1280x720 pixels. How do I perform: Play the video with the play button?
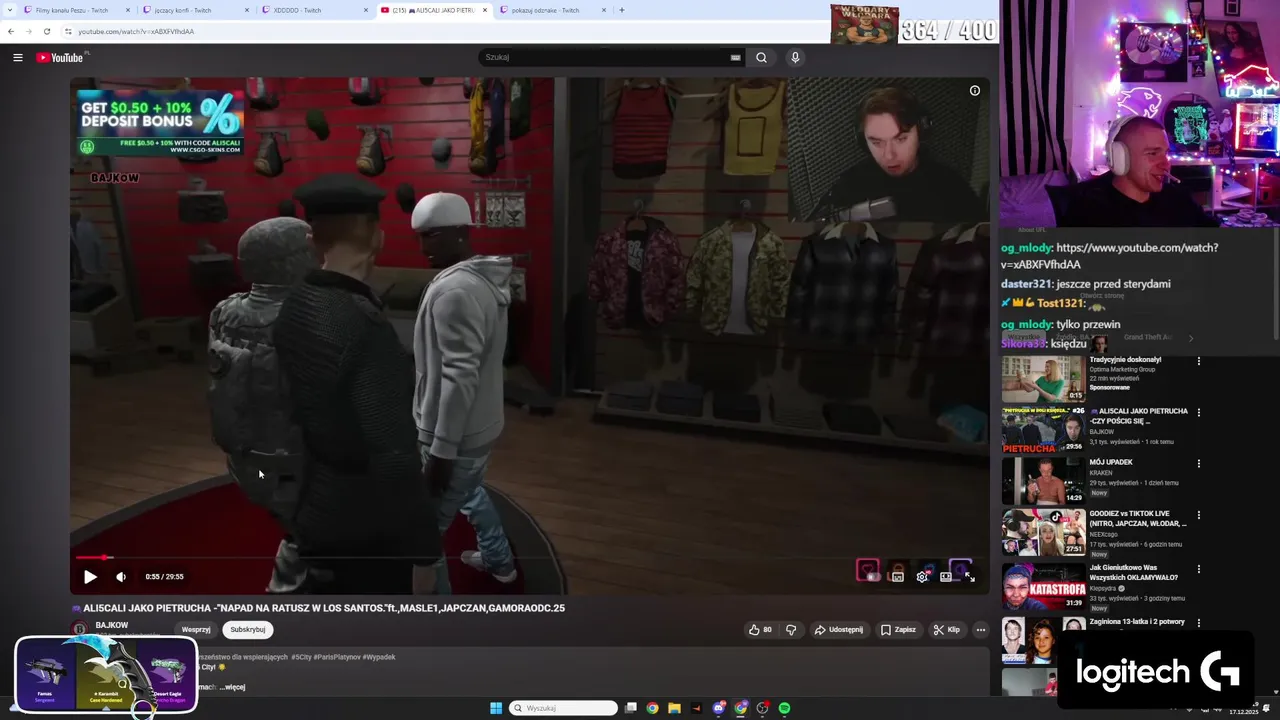[90, 577]
